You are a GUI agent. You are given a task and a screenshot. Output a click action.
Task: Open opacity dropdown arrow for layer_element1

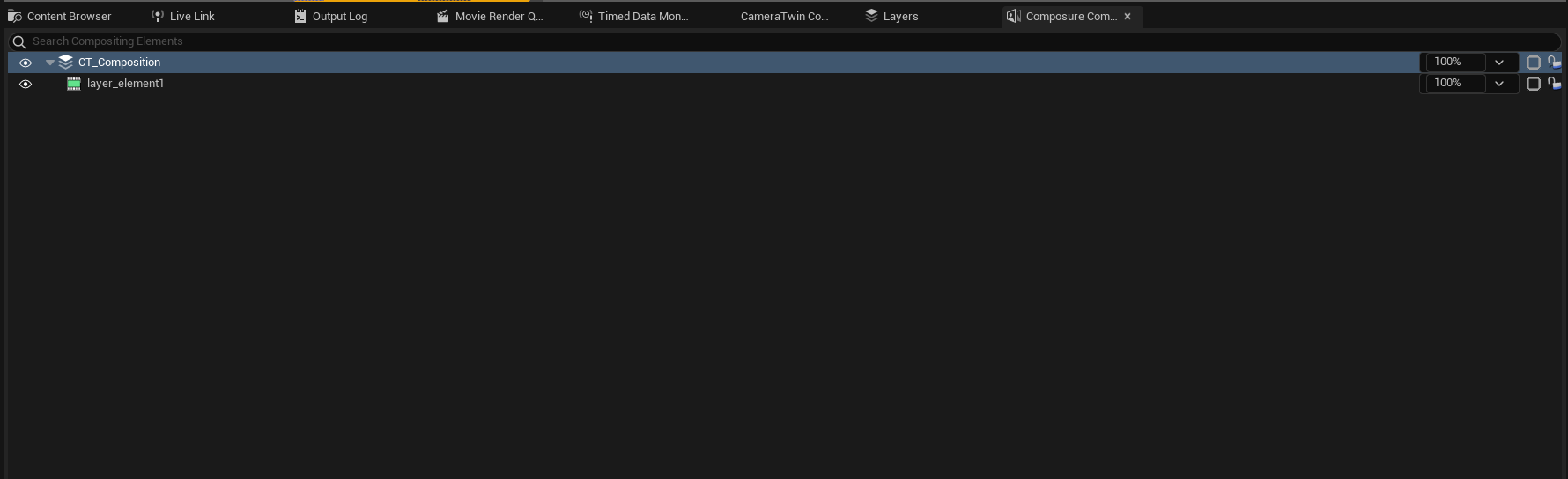click(1499, 84)
